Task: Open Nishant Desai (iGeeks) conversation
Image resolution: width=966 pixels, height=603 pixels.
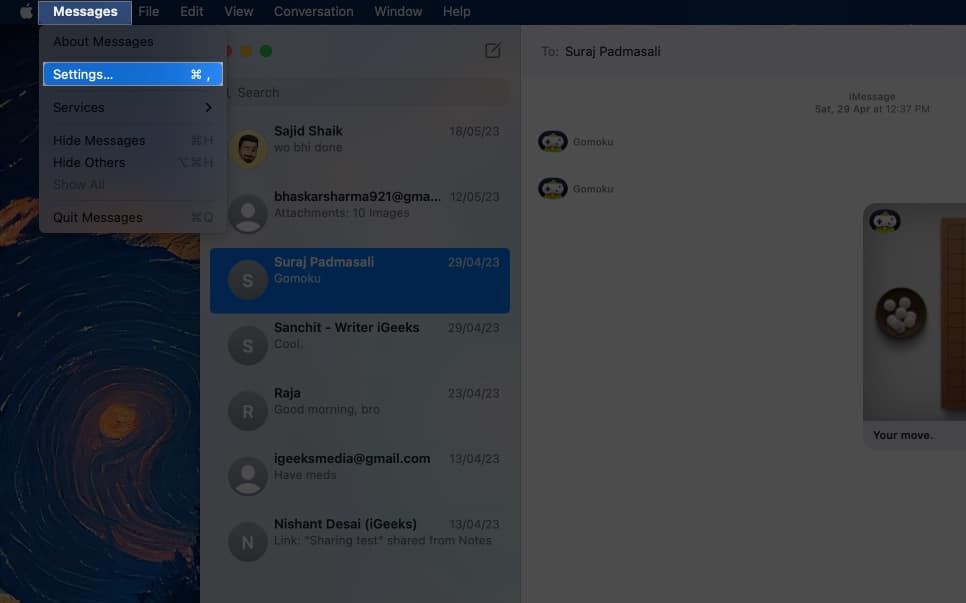Action: pyautogui.click(x=360, y=542)
